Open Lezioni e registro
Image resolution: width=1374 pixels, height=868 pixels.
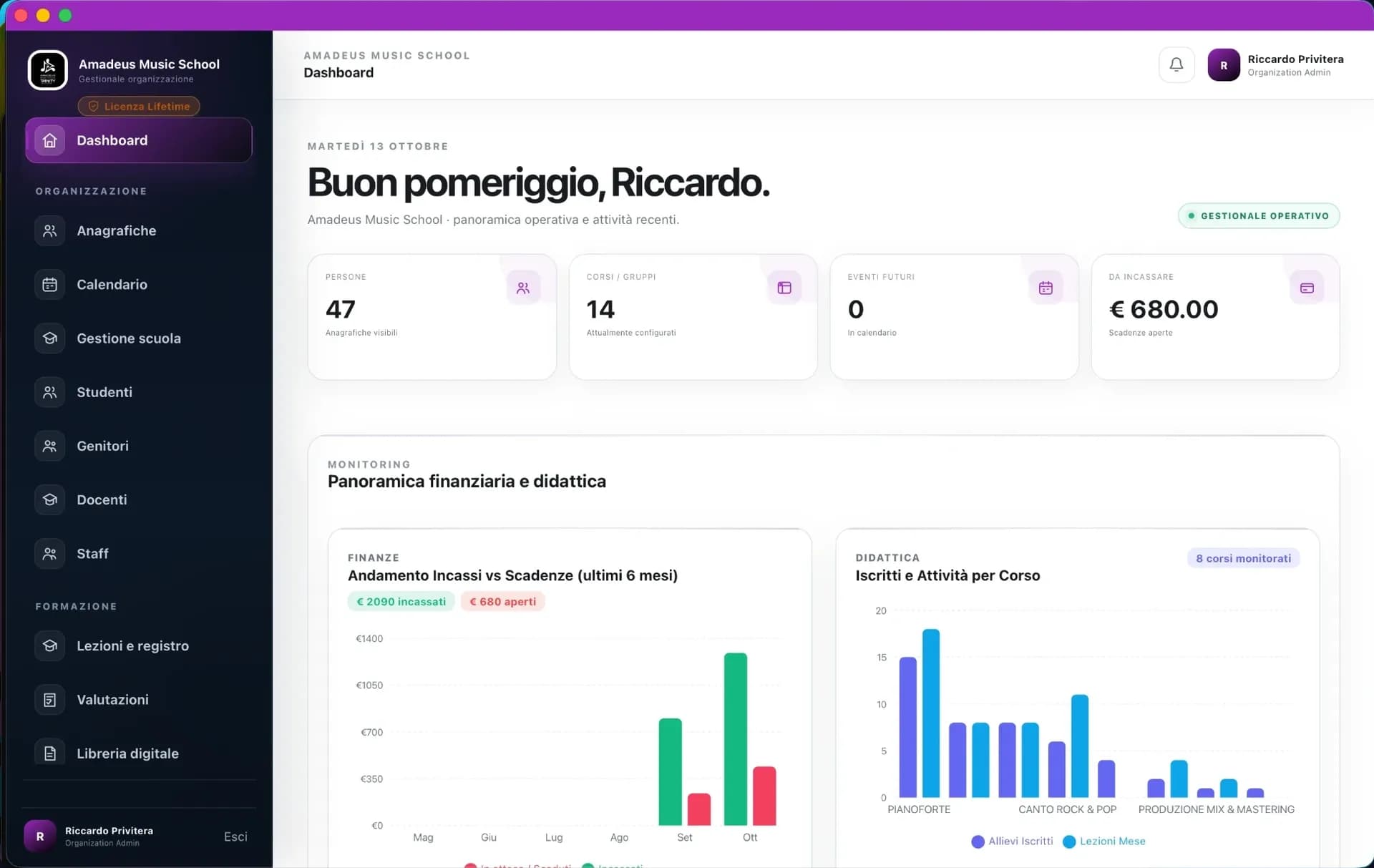pyautogui.click(x=139, y=645)
